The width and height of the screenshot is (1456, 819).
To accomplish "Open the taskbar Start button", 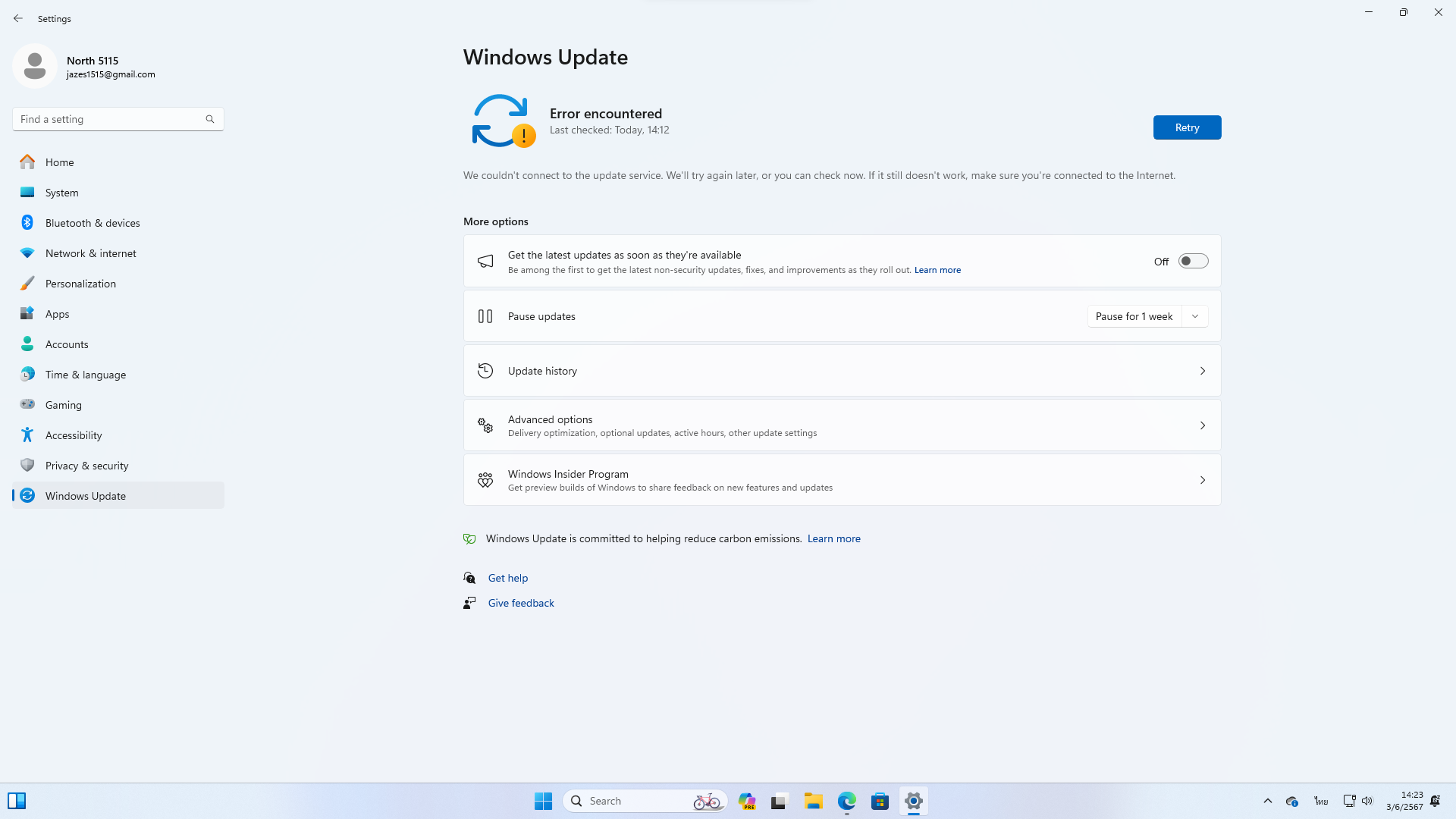I will [543, 801].
